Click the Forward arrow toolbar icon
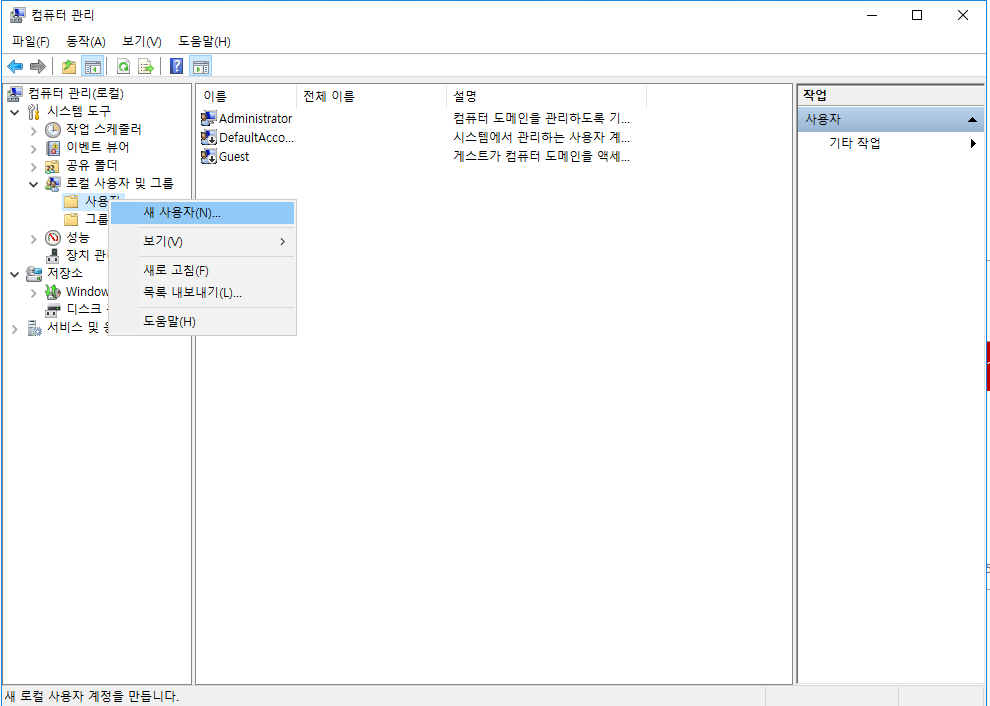The height and width of the screenshot is (706, 990). tap(38, 66)
